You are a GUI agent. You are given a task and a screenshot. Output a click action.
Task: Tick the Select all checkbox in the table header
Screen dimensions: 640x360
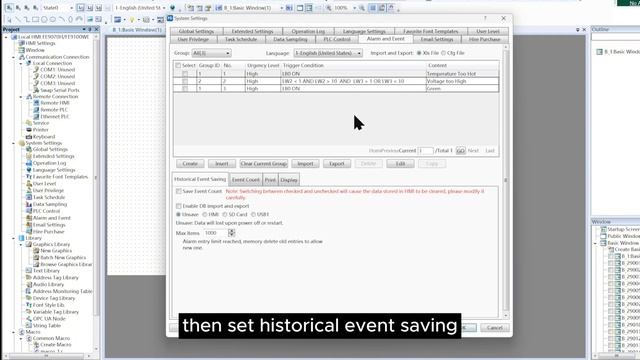[178, 65]
